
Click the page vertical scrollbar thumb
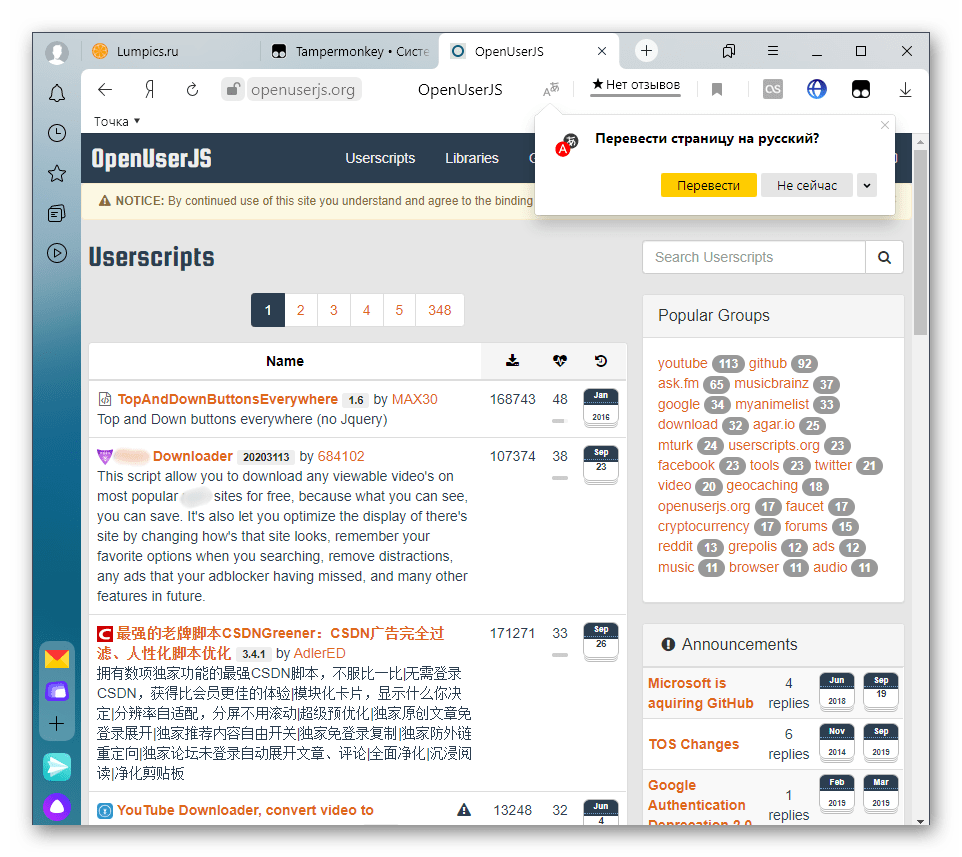(920, 242)
